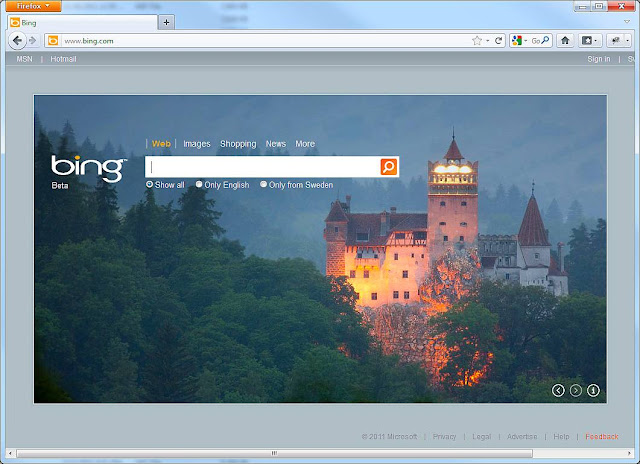Click the © 2011 Microsoft text

click(x=389, y=437)
